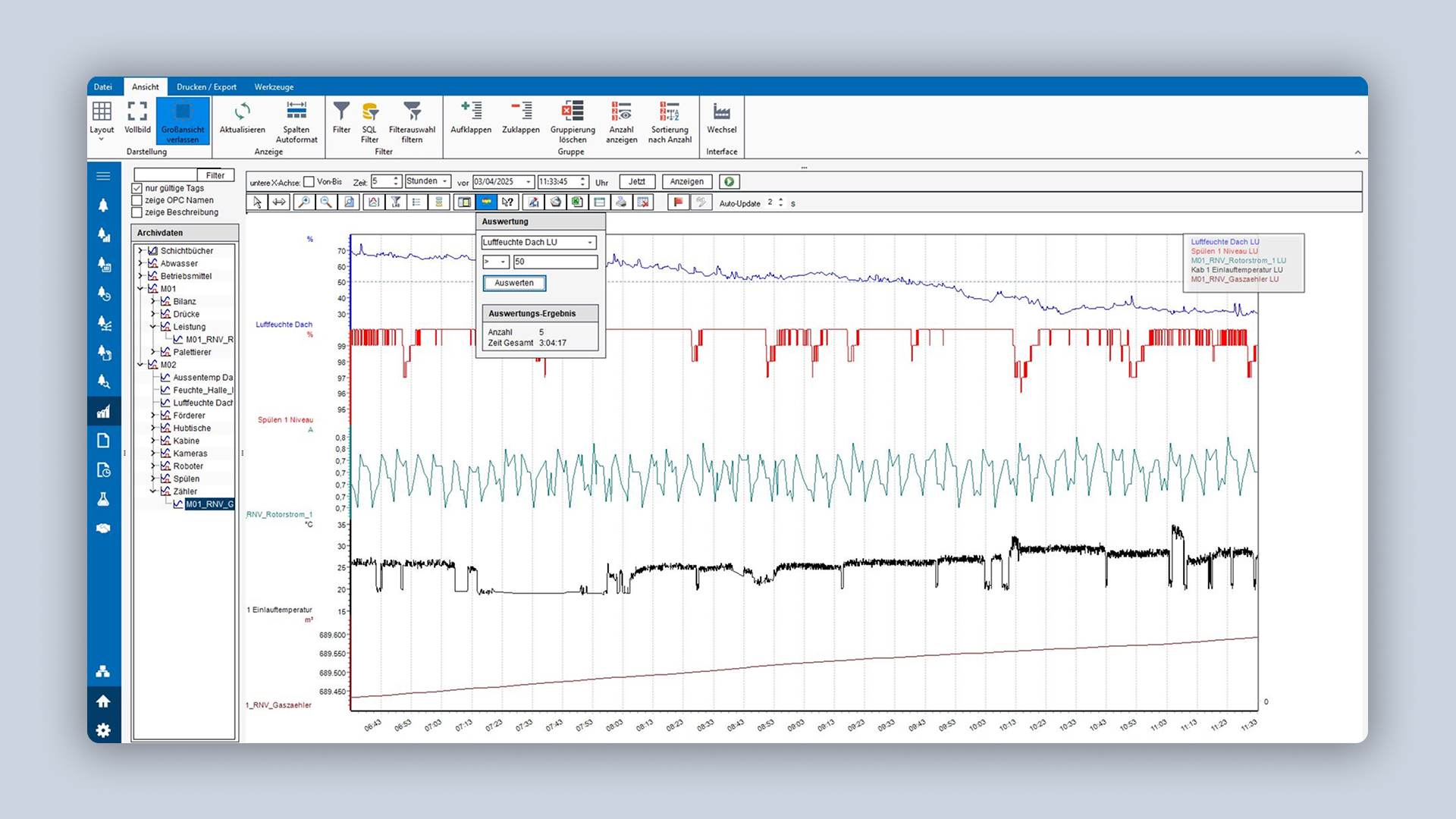
Task: Switch to Drucken / Export tab
Action: point(206,86)
